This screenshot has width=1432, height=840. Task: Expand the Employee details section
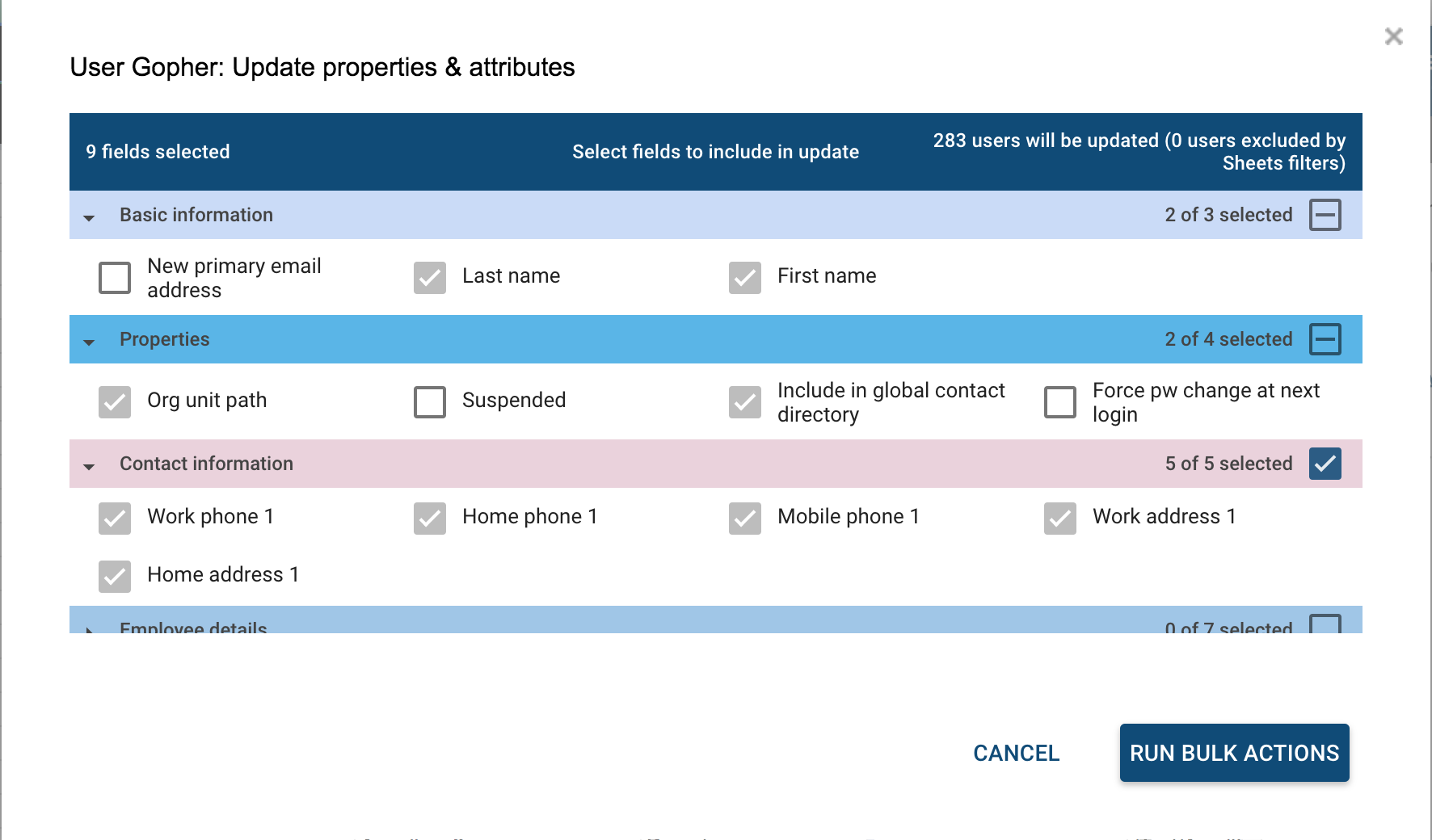(89, 628)
